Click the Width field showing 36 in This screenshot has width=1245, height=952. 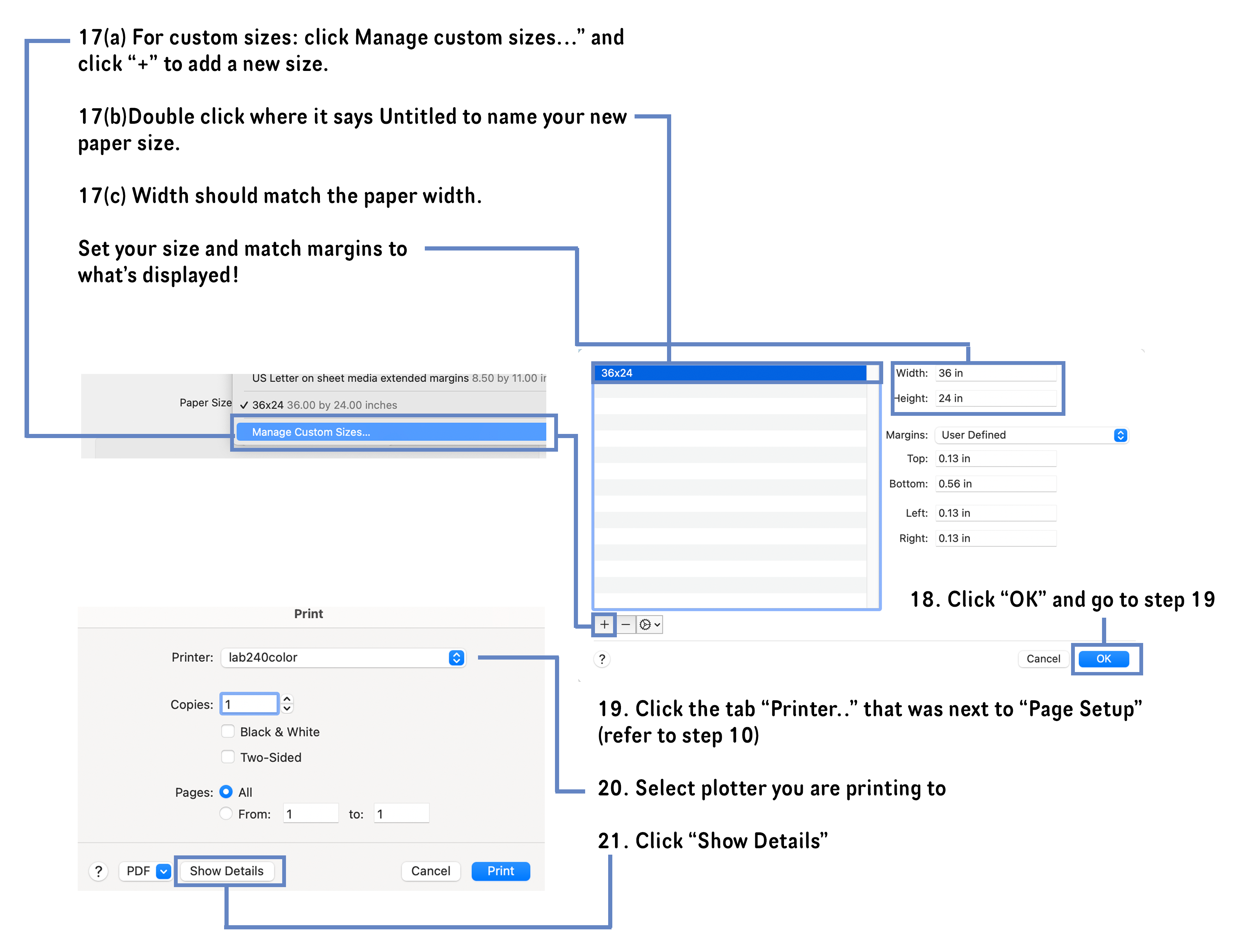pos(997,373)
